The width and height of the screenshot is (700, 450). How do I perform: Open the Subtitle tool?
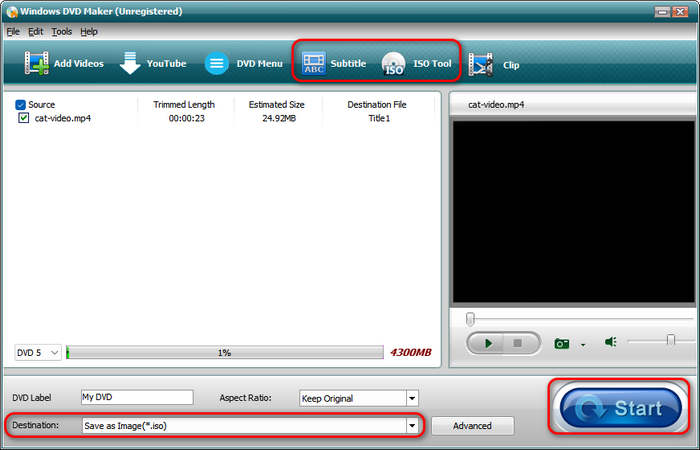(333, 63)
